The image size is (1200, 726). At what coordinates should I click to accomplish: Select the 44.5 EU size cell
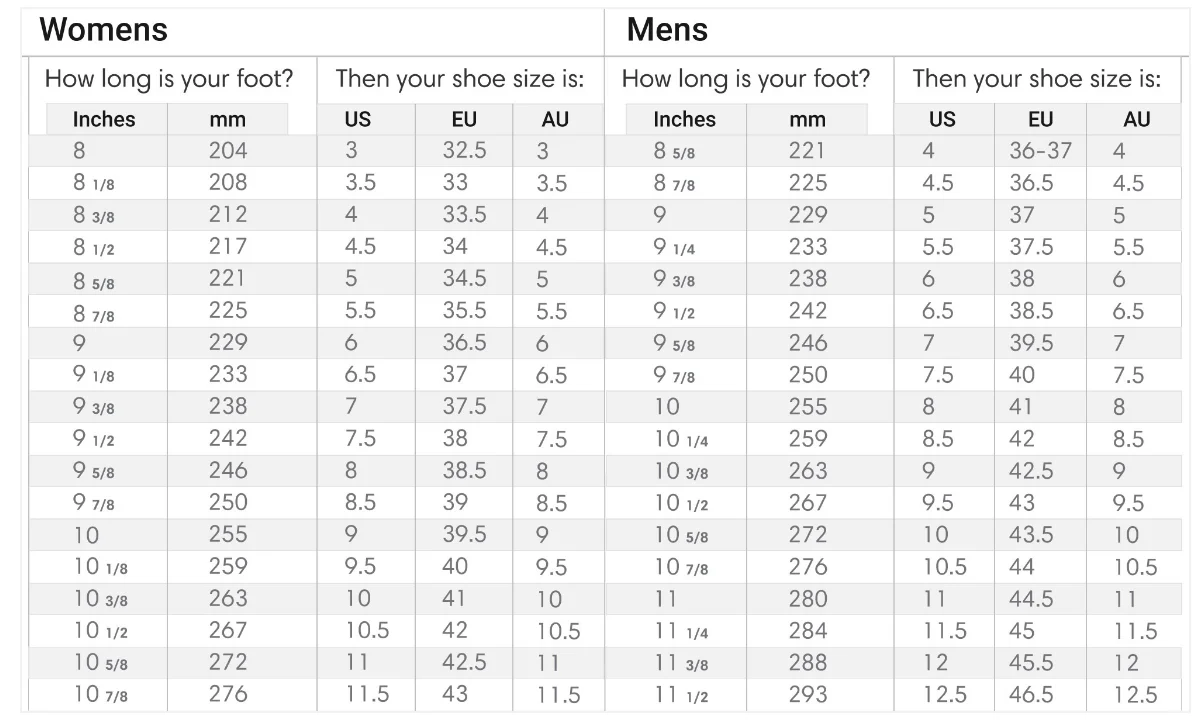1031,599
